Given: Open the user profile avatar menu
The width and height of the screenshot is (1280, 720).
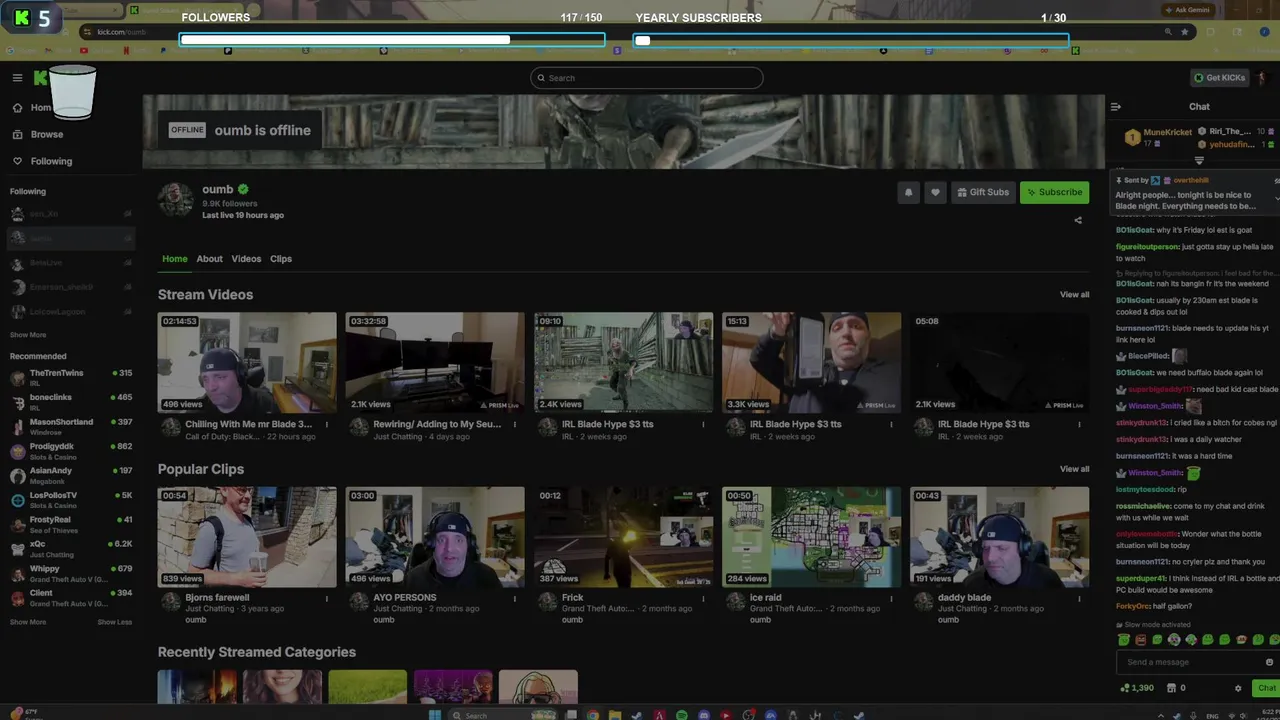Looking at the screenshot, I should point(1262,78).
